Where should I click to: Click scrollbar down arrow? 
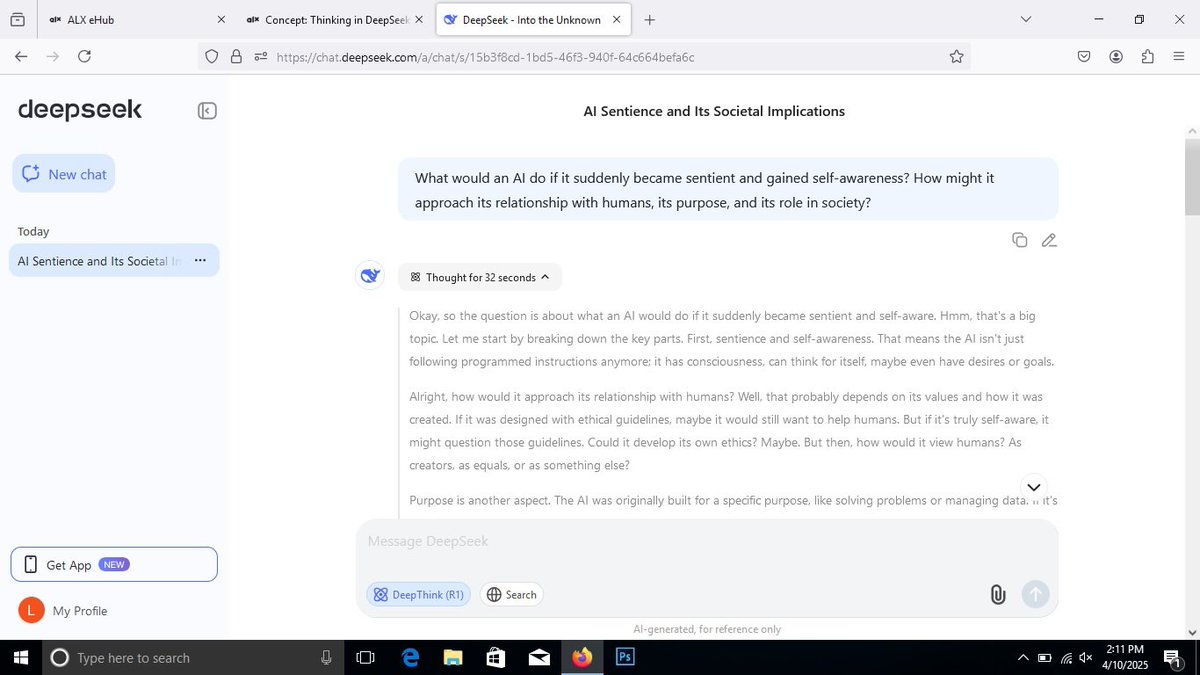(x=1191, y=632)
